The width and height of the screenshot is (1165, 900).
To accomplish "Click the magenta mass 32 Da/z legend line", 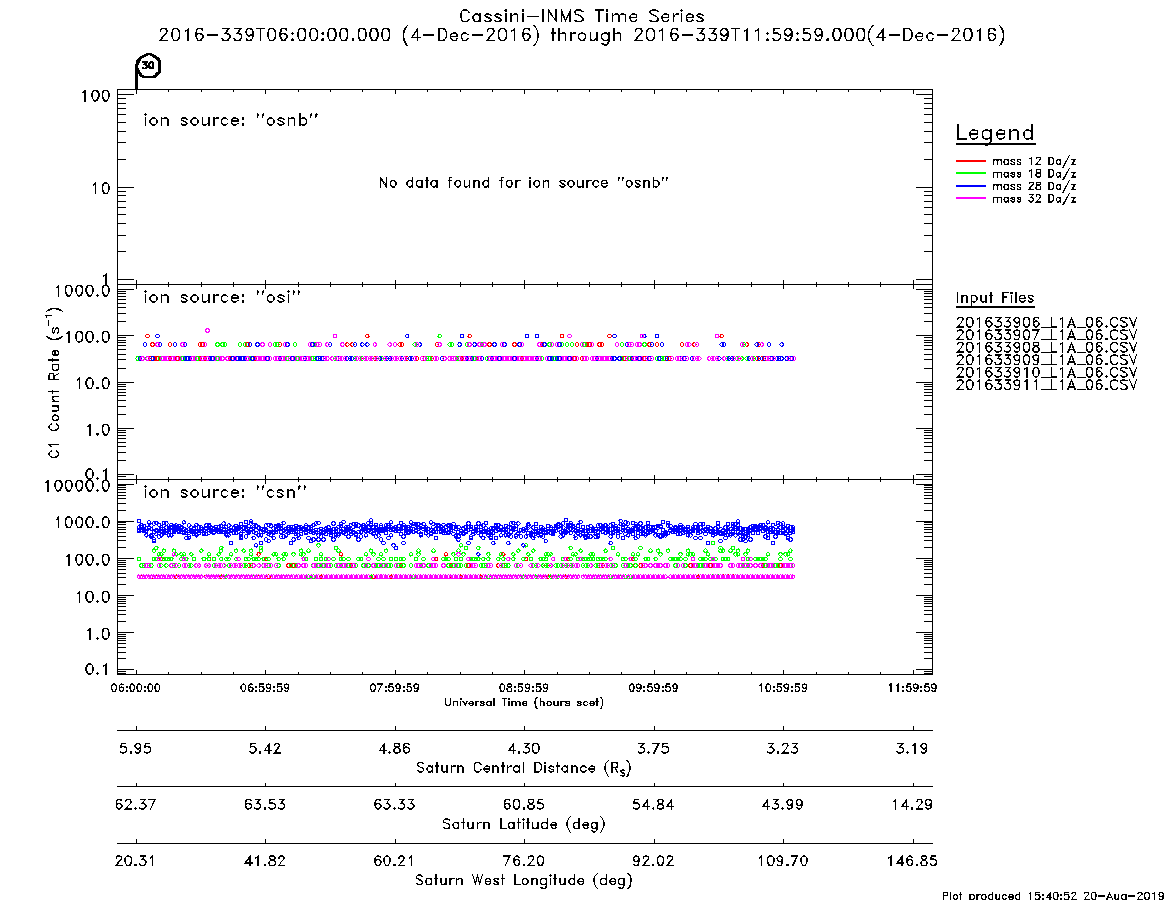I will (970, 199).
